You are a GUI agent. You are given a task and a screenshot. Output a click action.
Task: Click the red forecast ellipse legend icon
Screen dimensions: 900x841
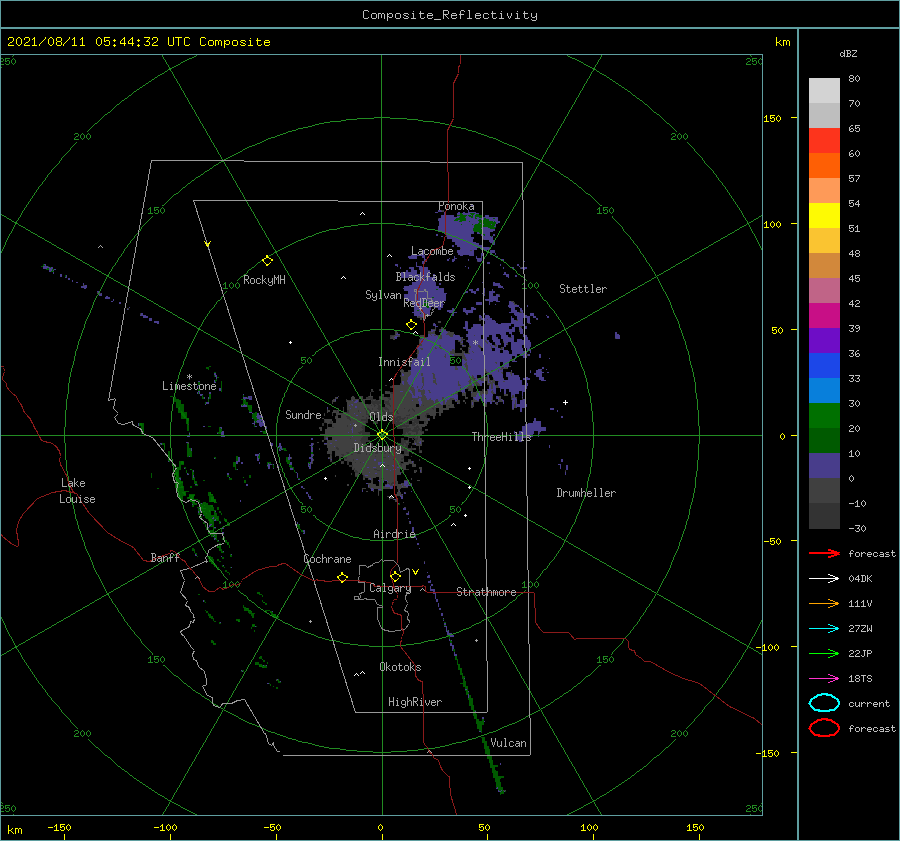[x=824, y=728]
